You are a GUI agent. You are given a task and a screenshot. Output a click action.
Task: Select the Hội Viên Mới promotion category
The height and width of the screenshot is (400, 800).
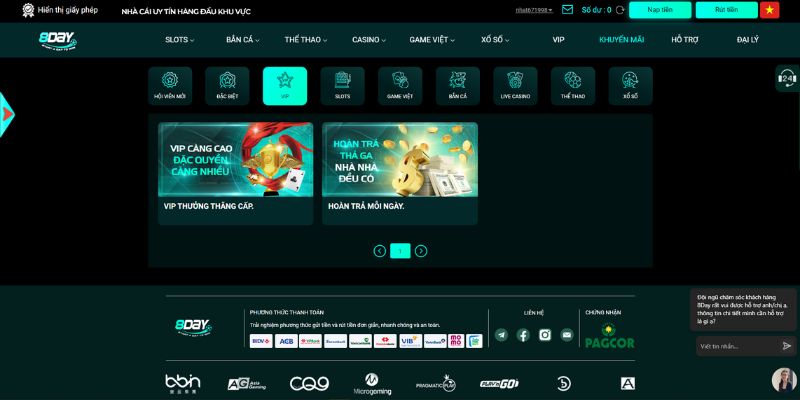click(170, 86)
